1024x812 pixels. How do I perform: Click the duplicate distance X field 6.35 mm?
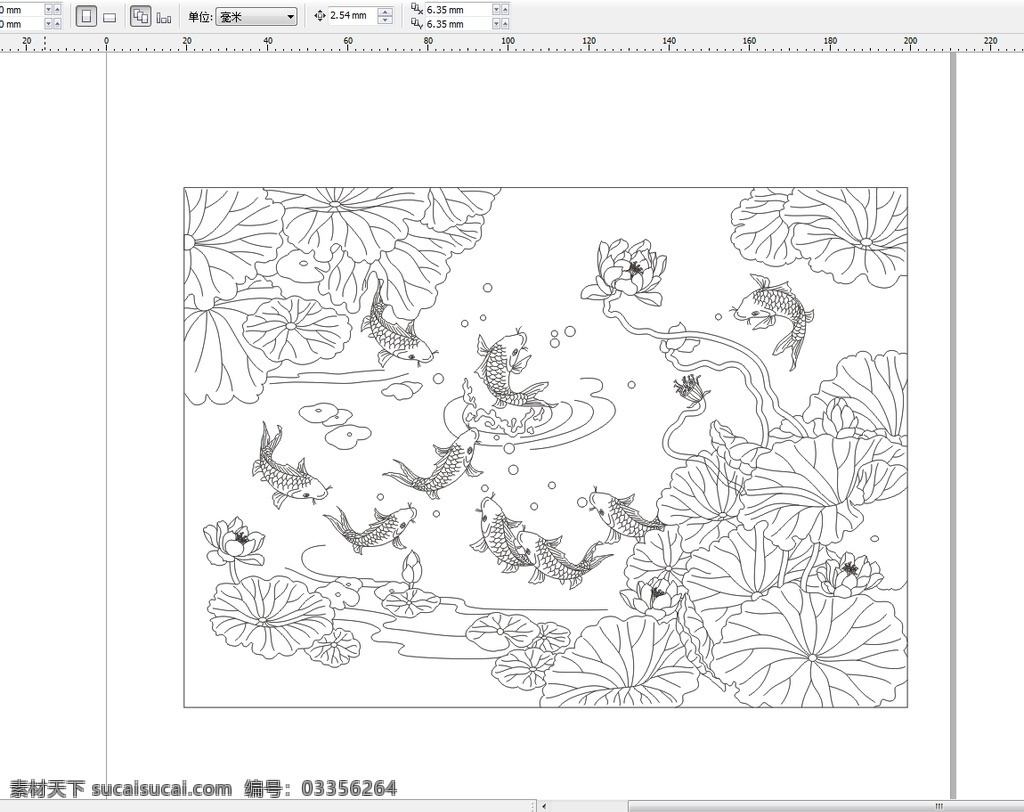[x=457, y=10]
